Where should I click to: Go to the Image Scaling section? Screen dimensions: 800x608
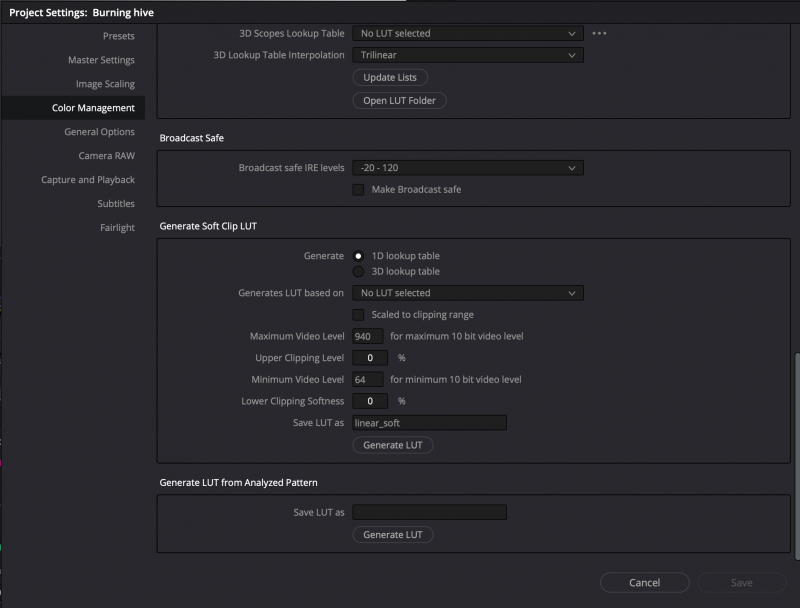105,84
